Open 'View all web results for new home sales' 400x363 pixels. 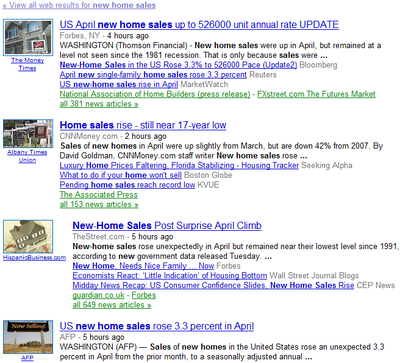click(79, 5)
